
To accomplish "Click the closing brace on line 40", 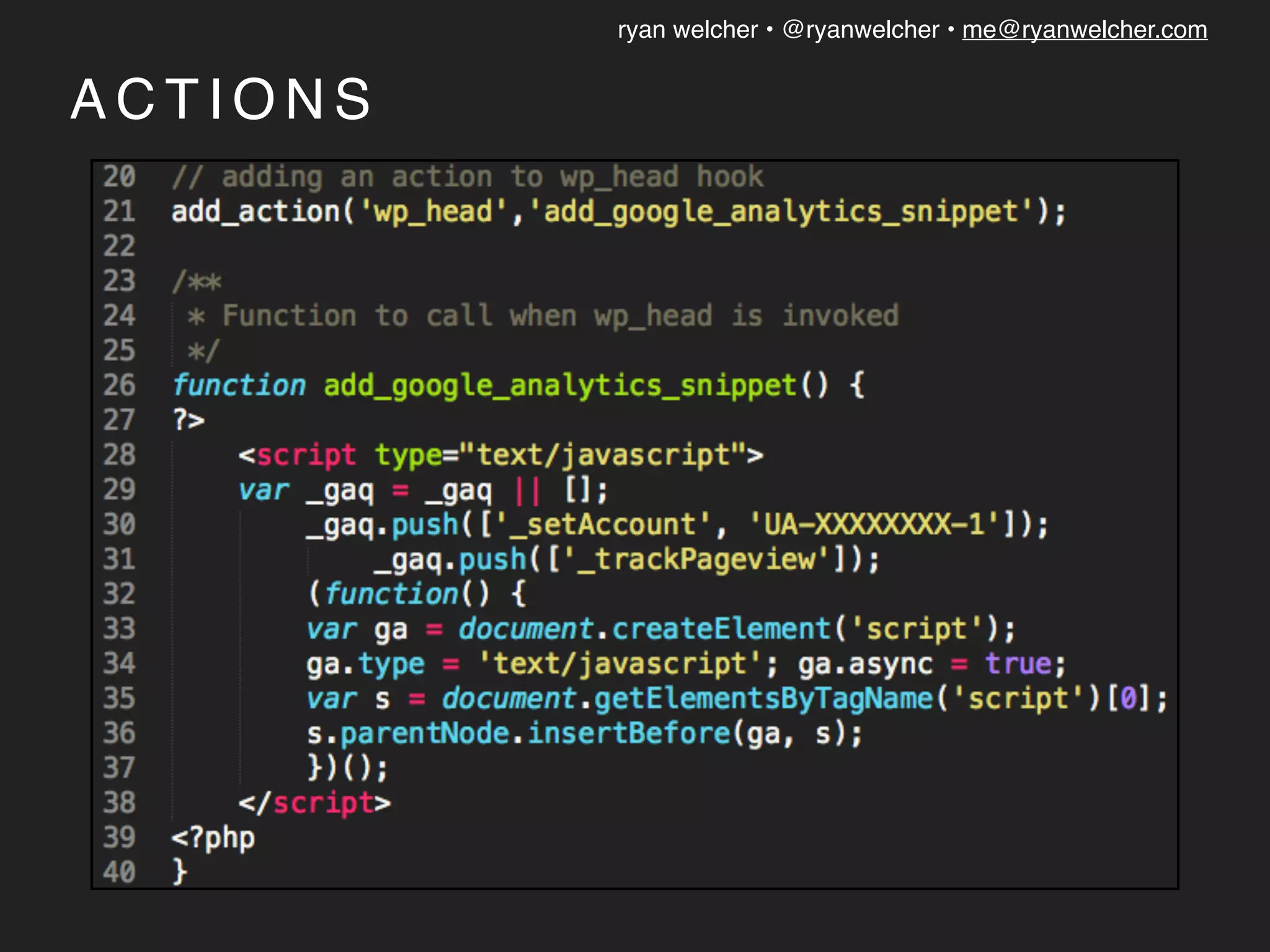I will [x=179, y=872].
